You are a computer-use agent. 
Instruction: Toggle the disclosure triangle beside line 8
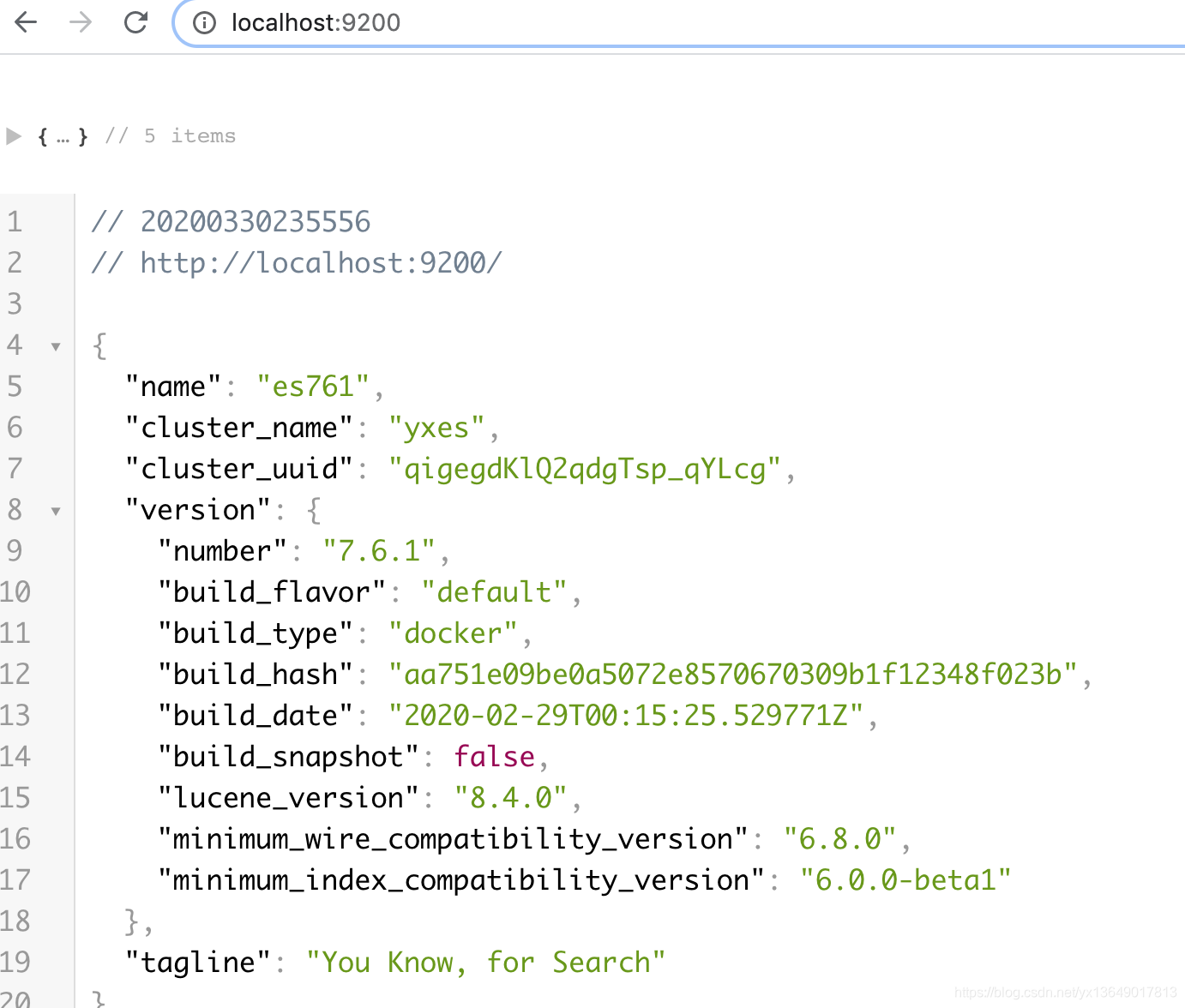click(x=55, y=510)
